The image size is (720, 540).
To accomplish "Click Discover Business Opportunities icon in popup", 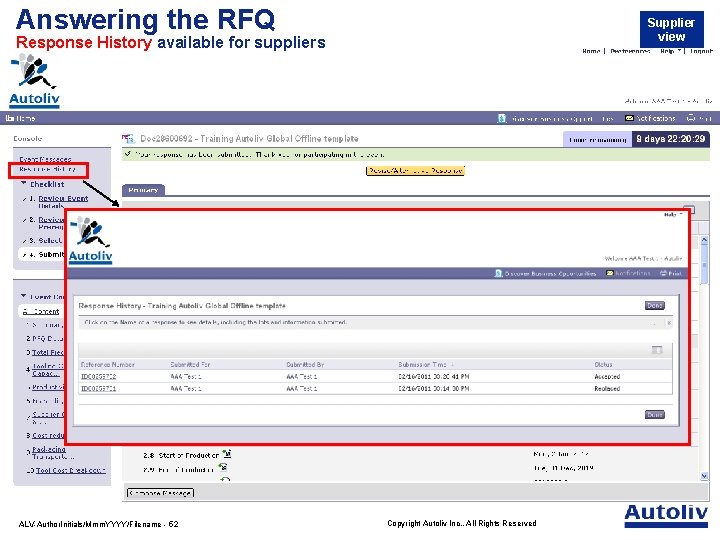I will point(498,274).
